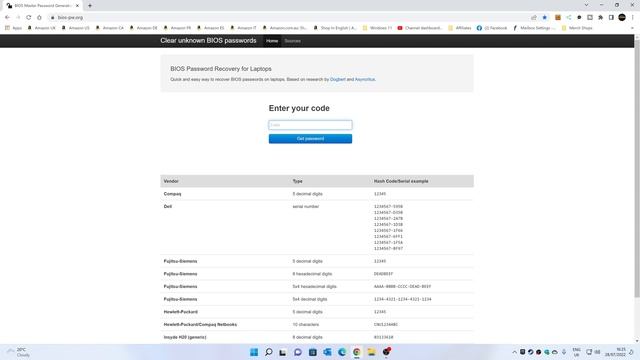Open the Microsoft Edge taskbar icon
Screen dimensions: 640x360
342,352
